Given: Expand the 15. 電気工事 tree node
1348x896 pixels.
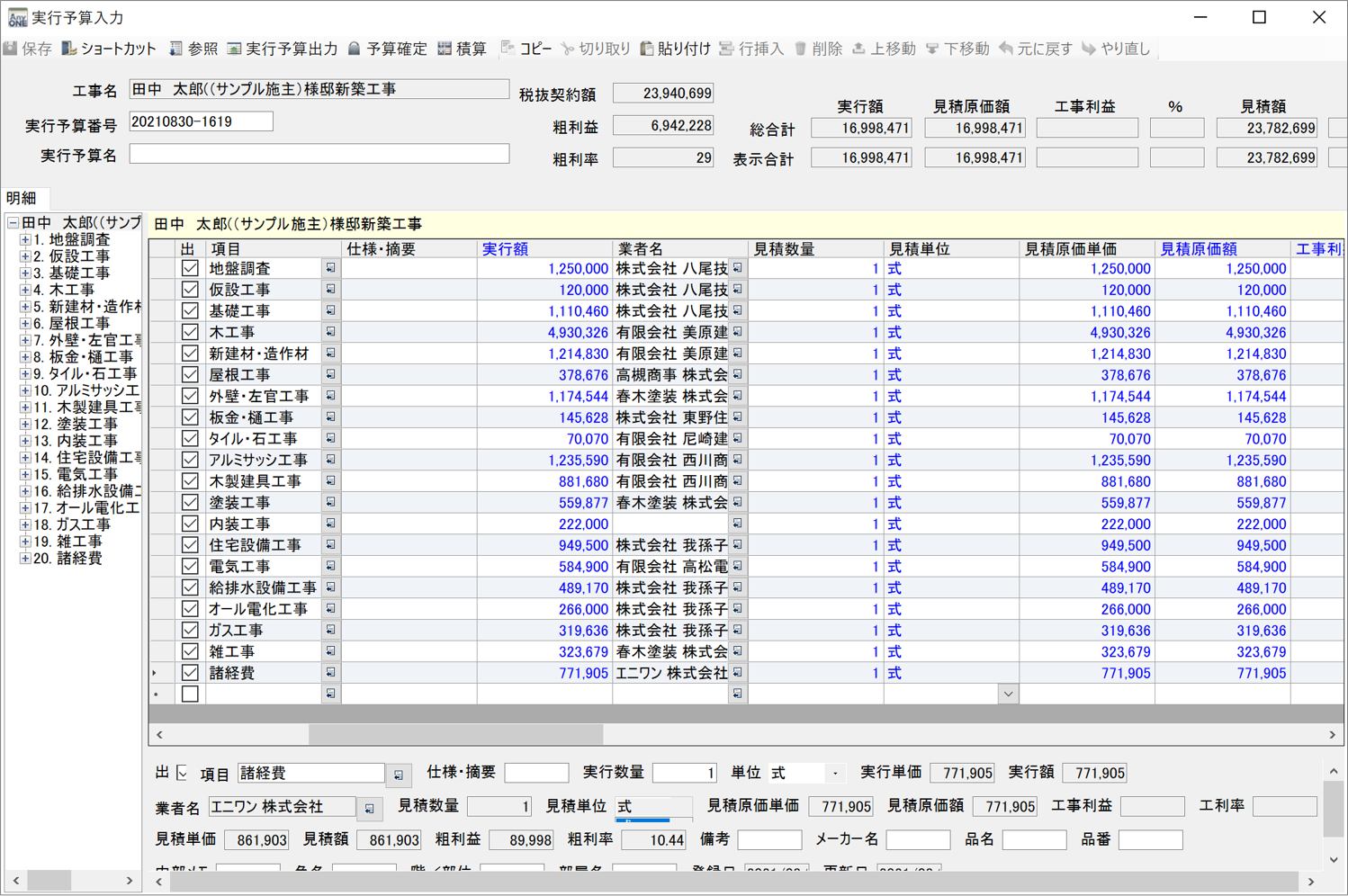Looking at the screenshot, I should click(25, 474).
